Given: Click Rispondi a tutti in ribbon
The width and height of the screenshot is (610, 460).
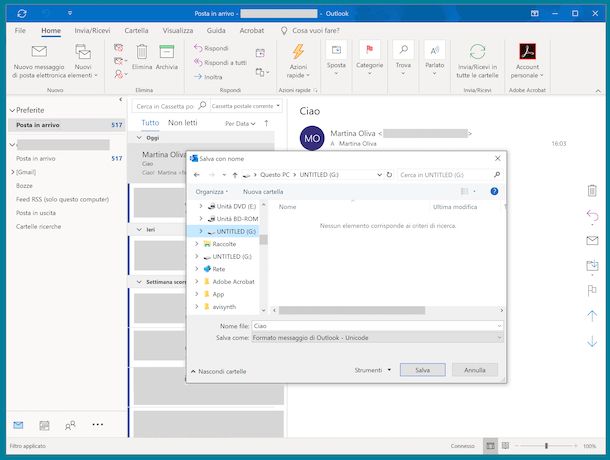Looking at the screenshot, I should pyautogui.click(x=221, y=63).
